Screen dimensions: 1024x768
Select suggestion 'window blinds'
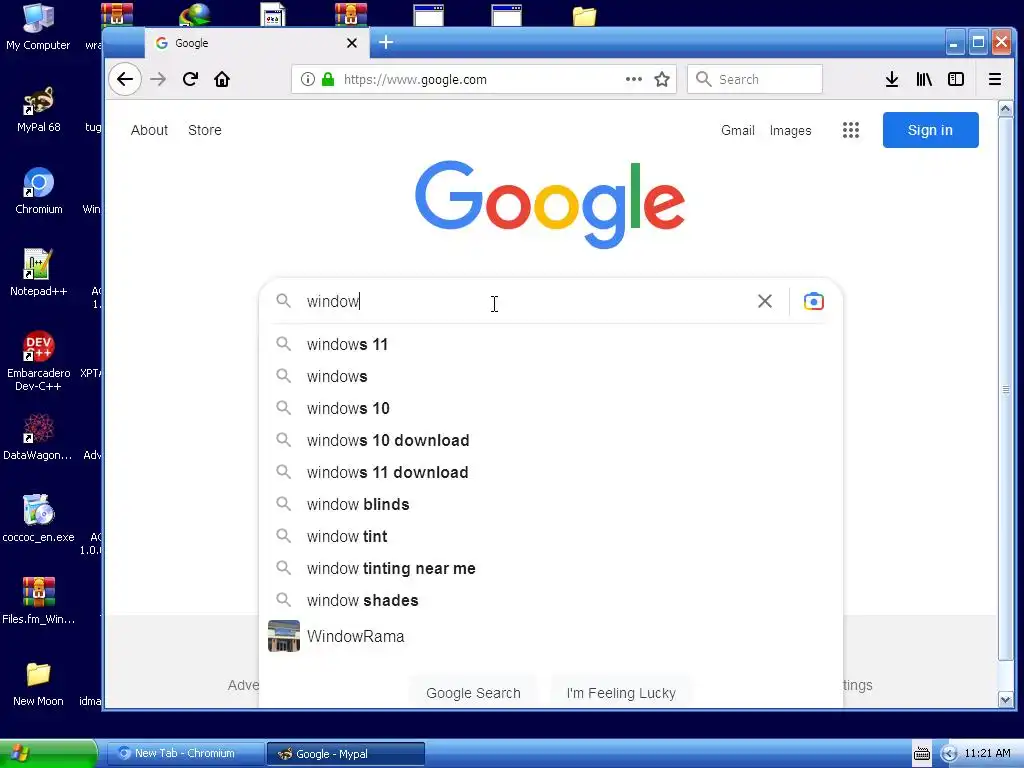tap(551, 504)
